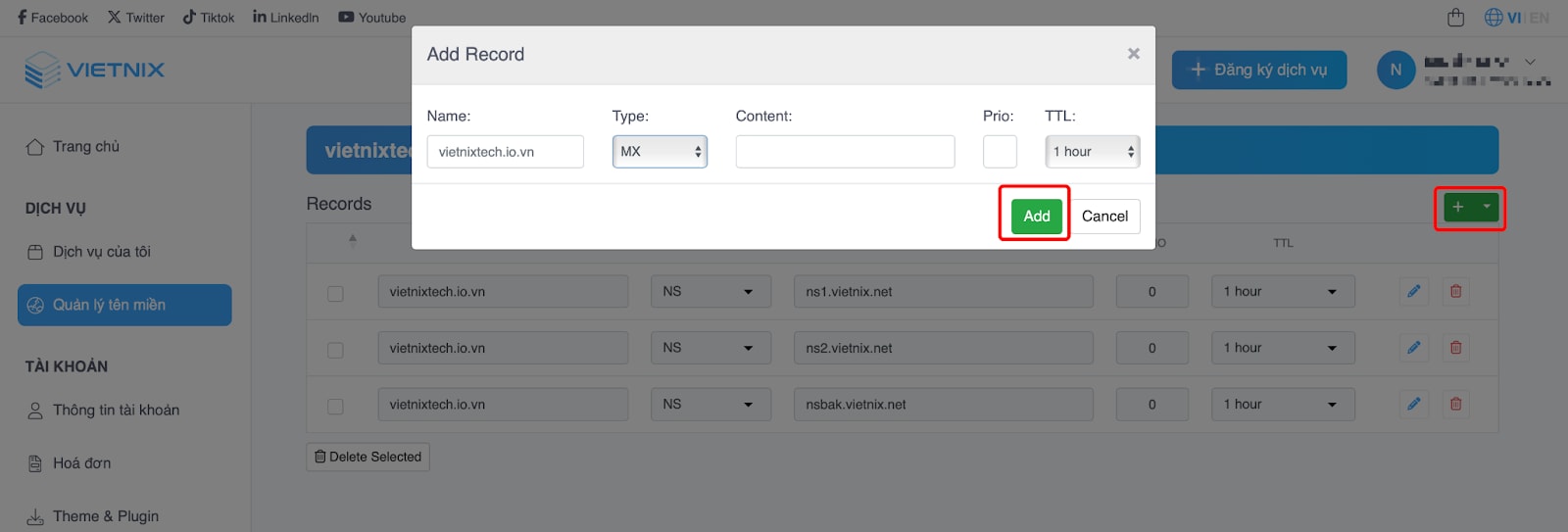Open the Facebook link in top bar
The image size is (1568, 532).
click(53, 18)
